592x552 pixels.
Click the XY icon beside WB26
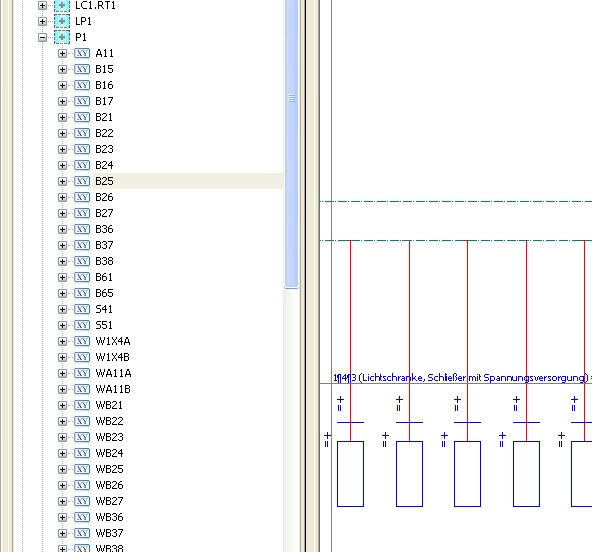[82, 485]
